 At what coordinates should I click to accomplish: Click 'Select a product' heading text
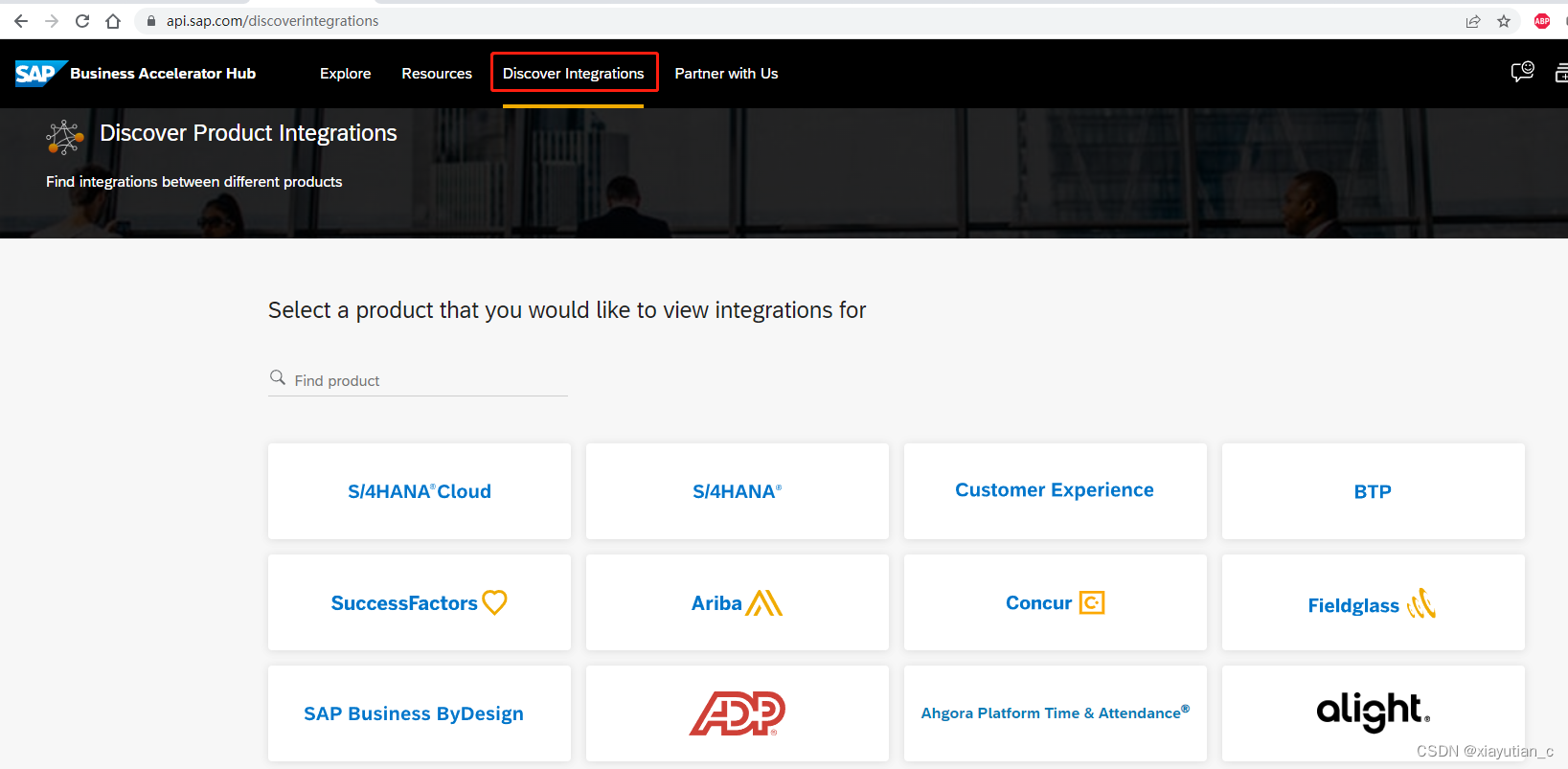tap(567, 310)
